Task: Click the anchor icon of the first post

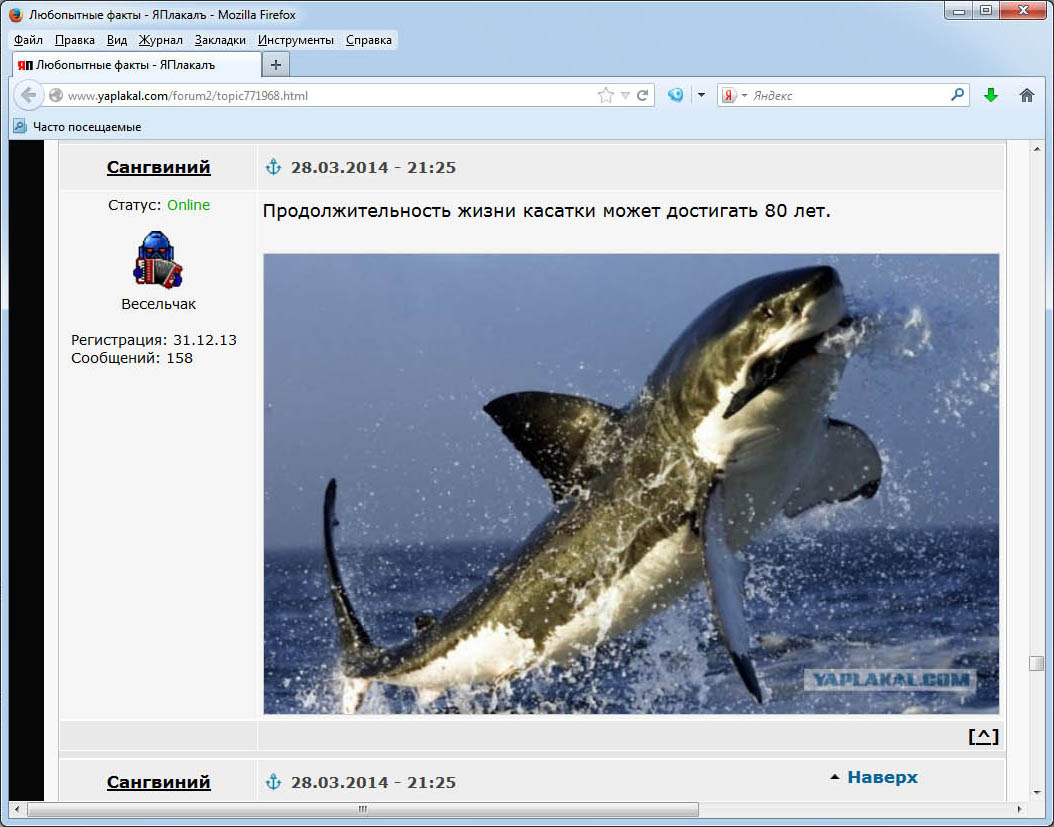Action: tap(273, 167)
